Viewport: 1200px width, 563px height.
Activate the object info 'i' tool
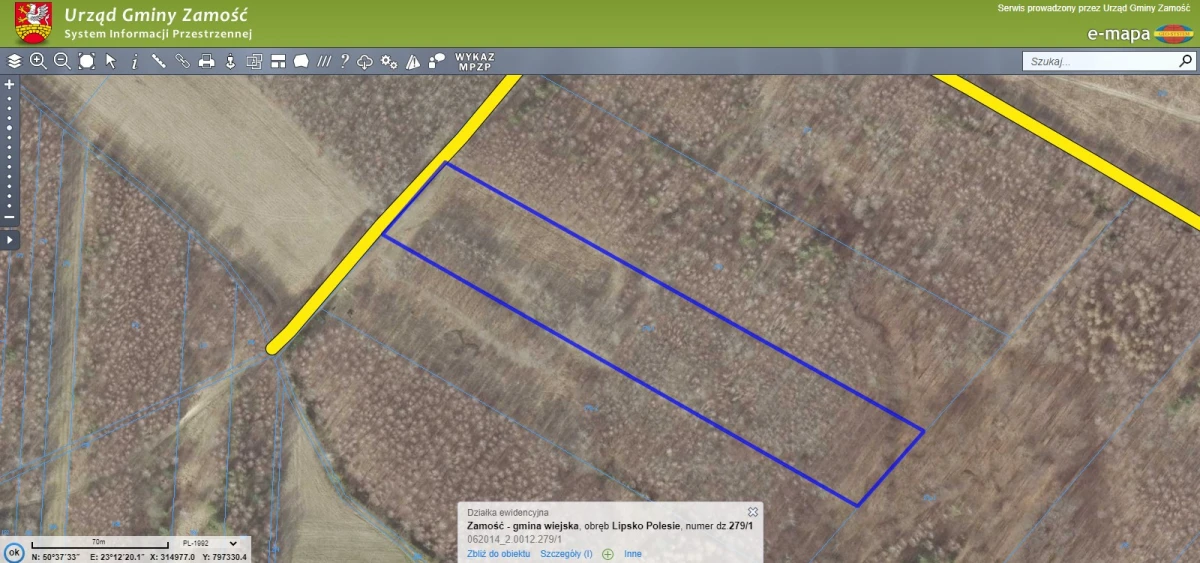135,61
